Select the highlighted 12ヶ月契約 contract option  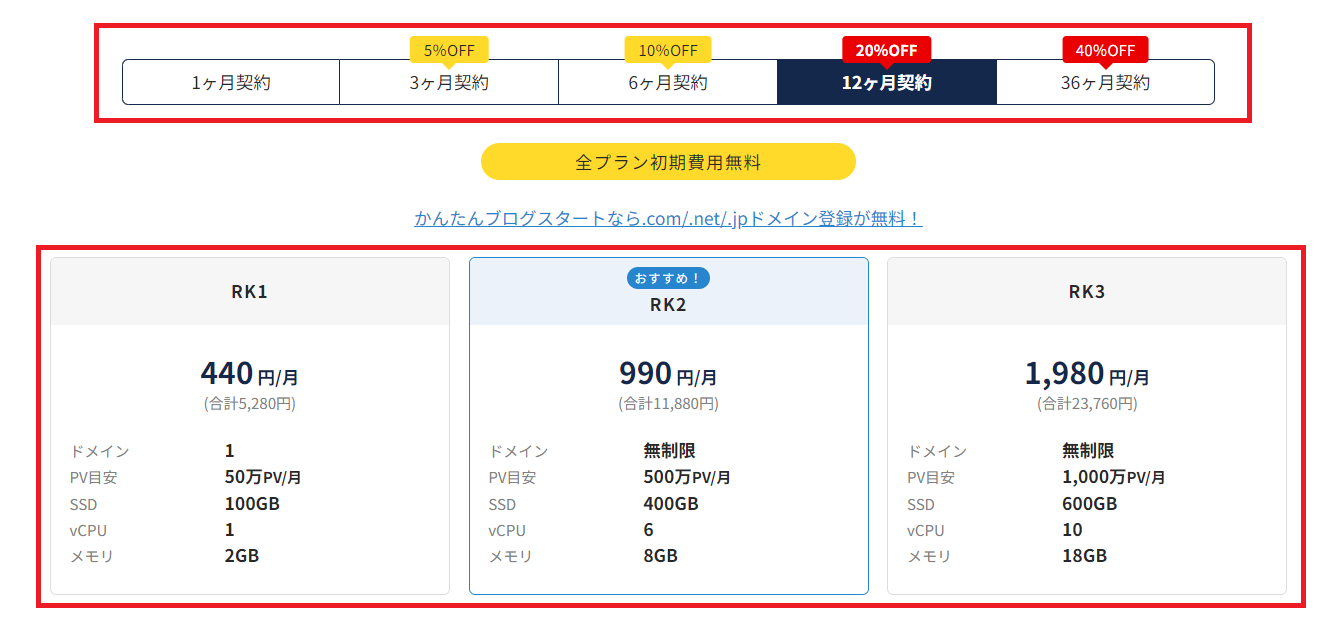tap(888, 81)
